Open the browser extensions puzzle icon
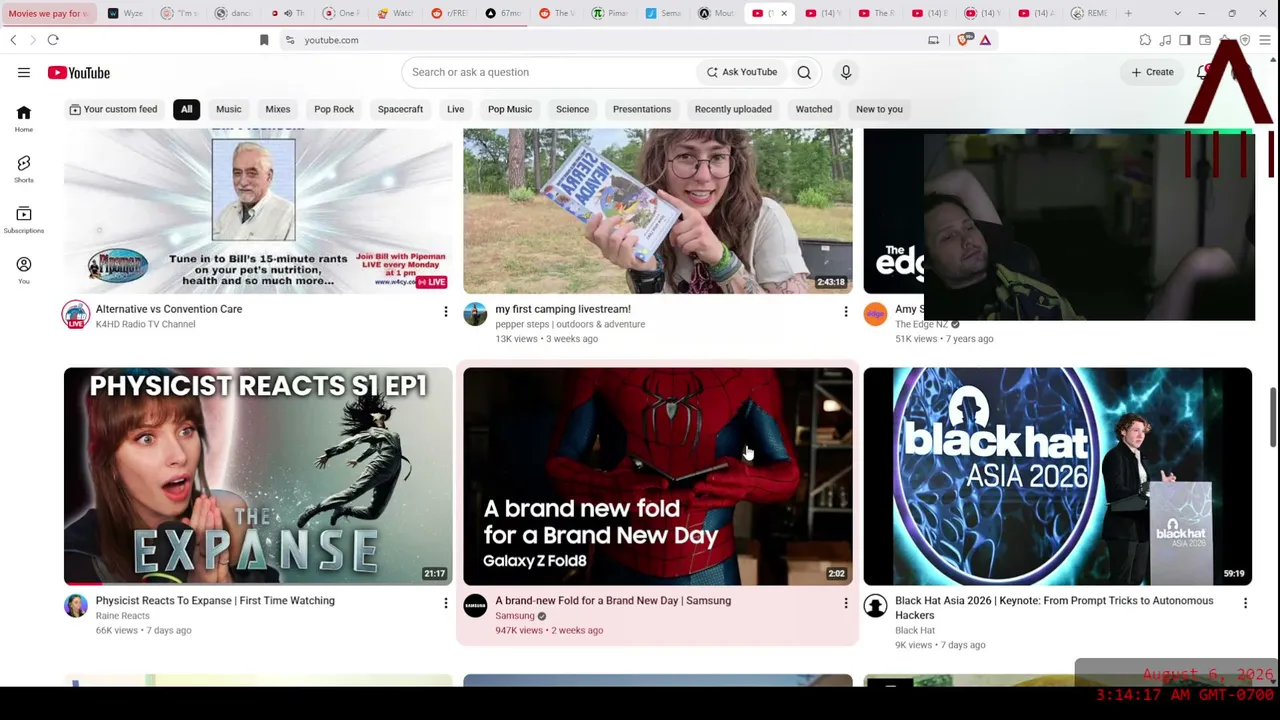The image size is (1280, 720). pos(1145,40)
